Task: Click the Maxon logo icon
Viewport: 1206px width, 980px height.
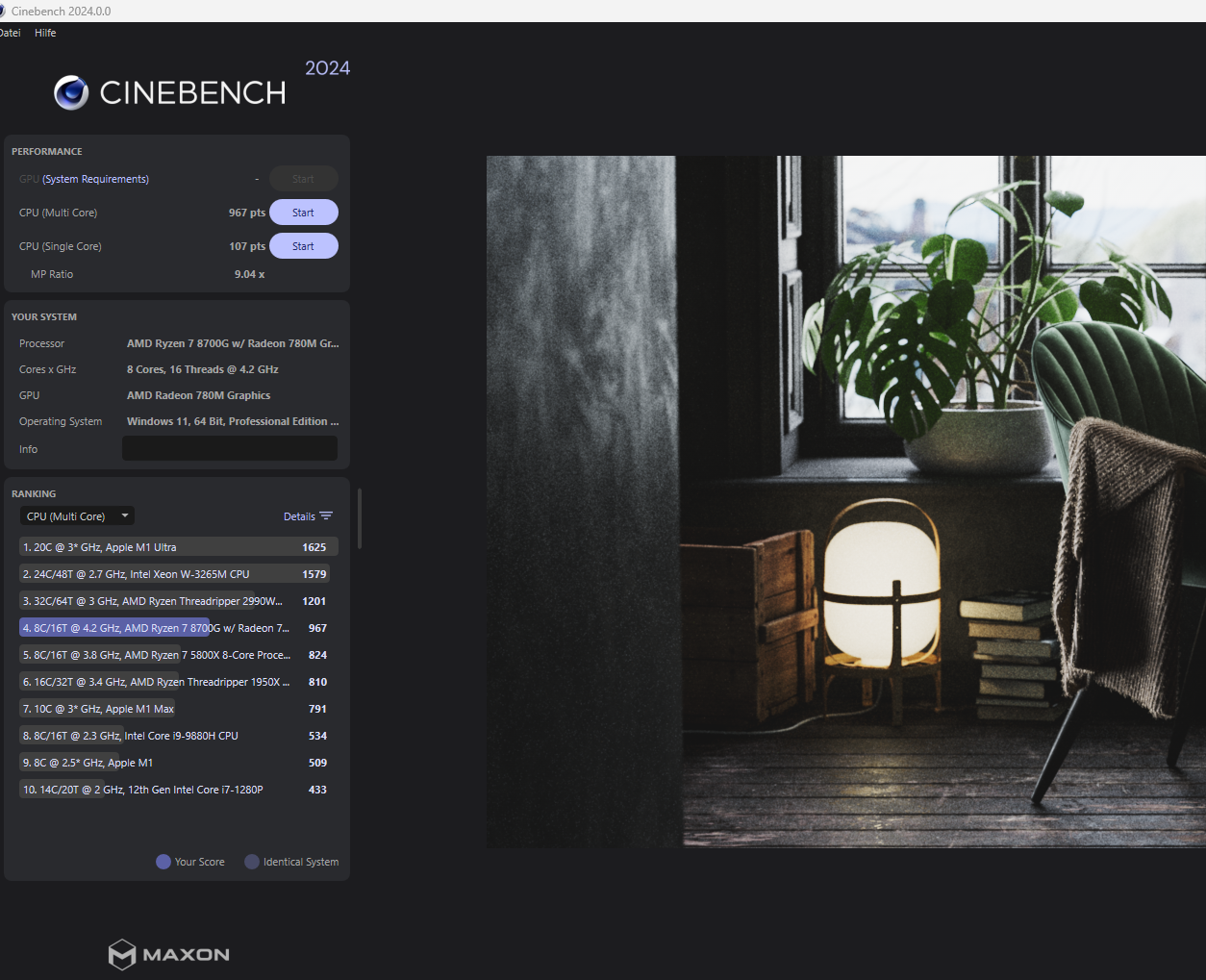Action: (x=121, y=954)
